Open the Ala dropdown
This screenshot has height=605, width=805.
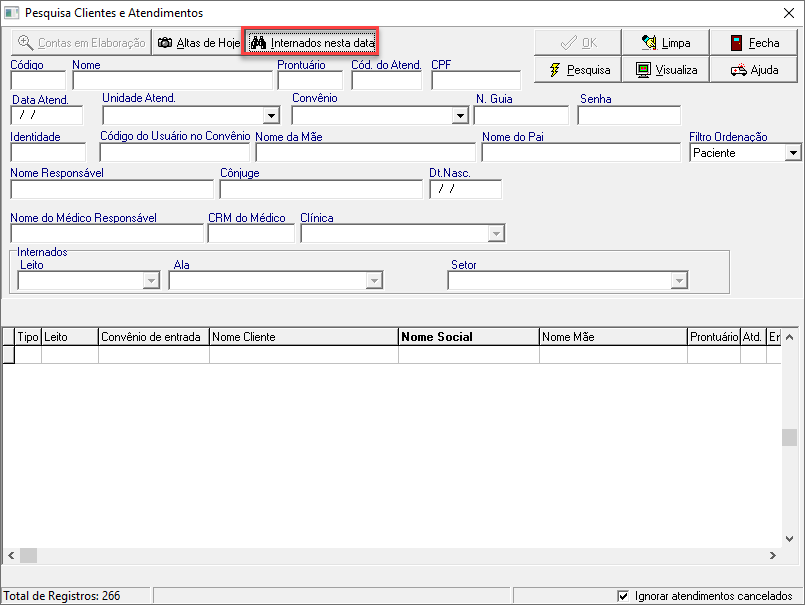pos(374,281)
